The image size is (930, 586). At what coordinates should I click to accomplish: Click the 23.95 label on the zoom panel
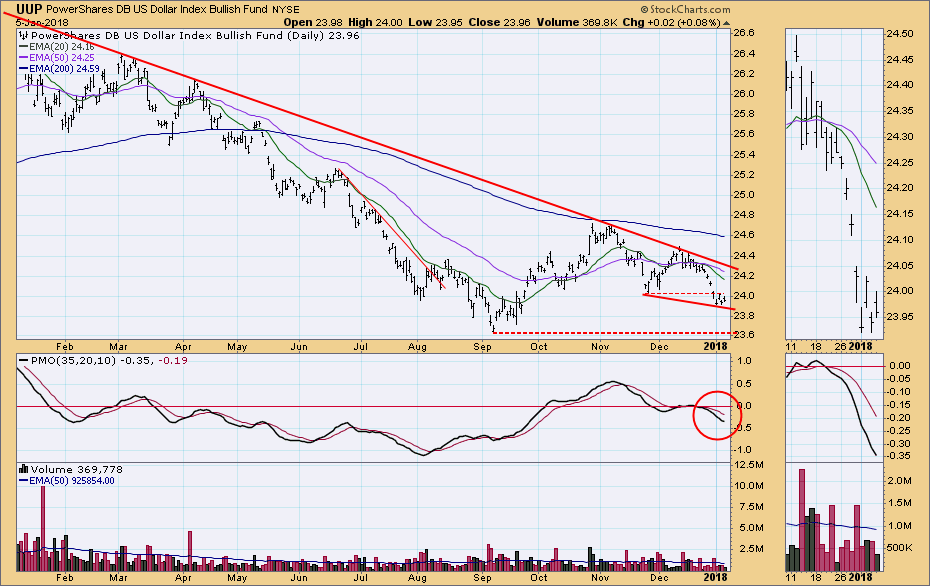(x=899, y=317)
